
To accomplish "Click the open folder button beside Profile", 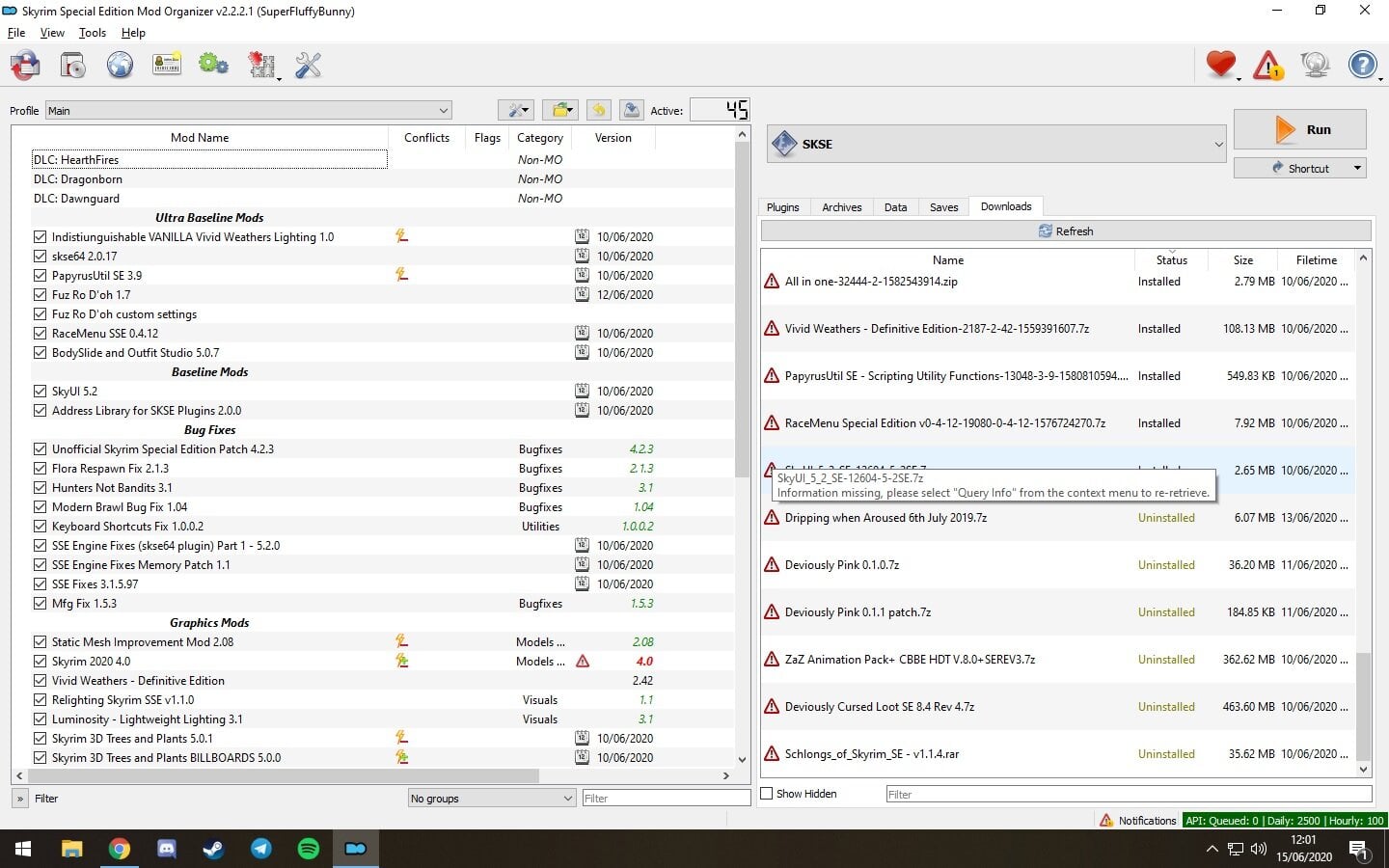I will point(559,110).
